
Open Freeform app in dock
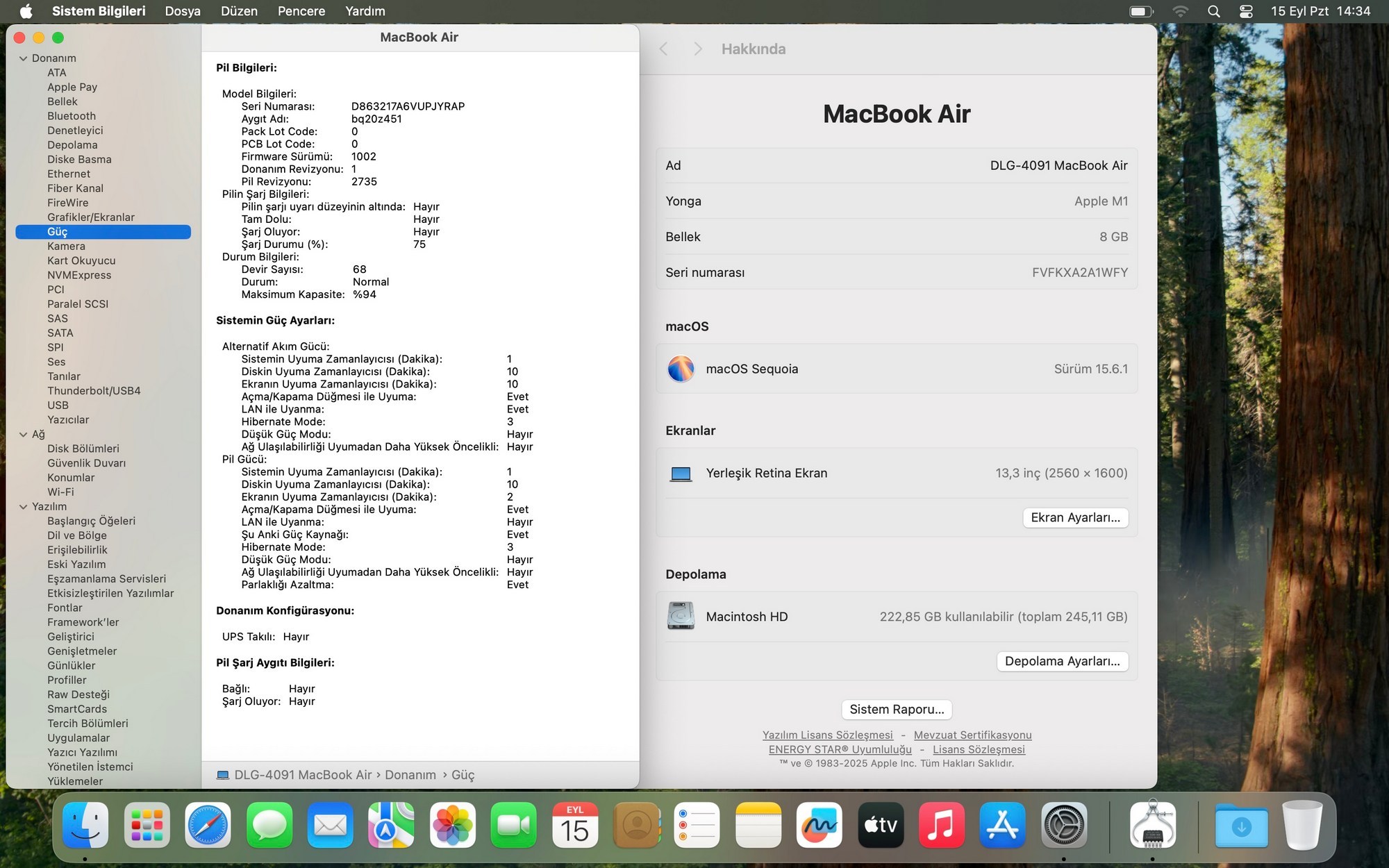click(819, 825)
